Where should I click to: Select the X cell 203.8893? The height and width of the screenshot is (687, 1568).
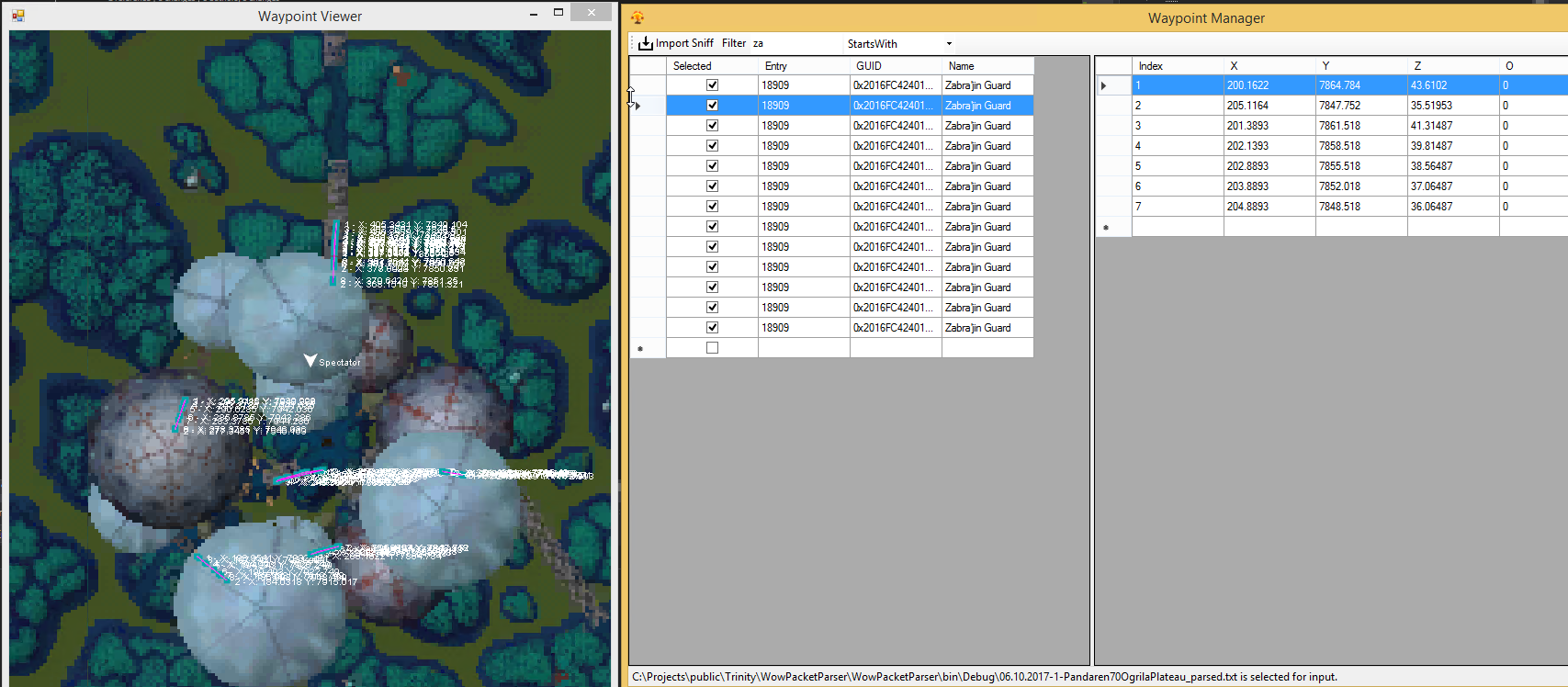[x=1269, y=186]
